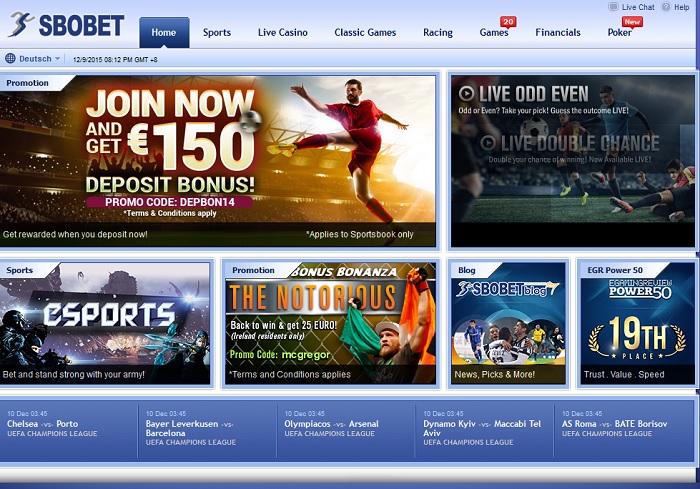
Task: Click the date and time display
Action: point(115,59)
